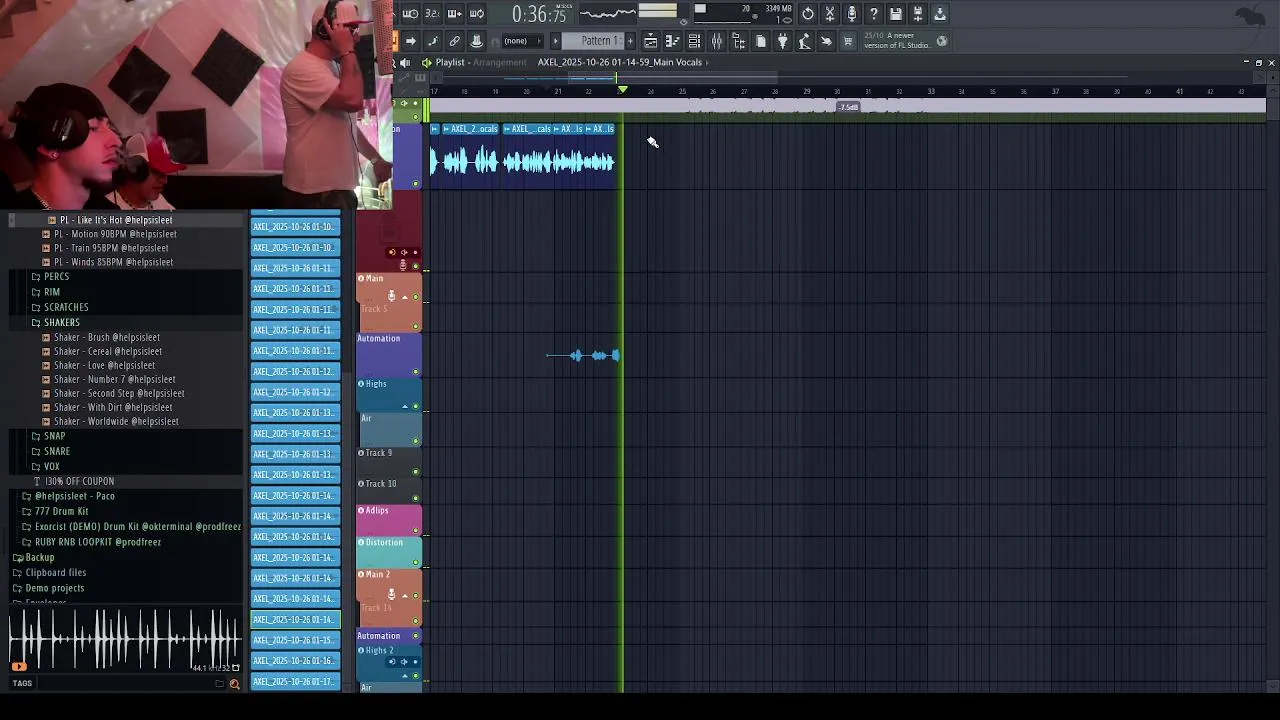Toggle the metronome countdown icon in the top toolbar
Screen dimensions: 1280x720
click(x=410, y=14)
